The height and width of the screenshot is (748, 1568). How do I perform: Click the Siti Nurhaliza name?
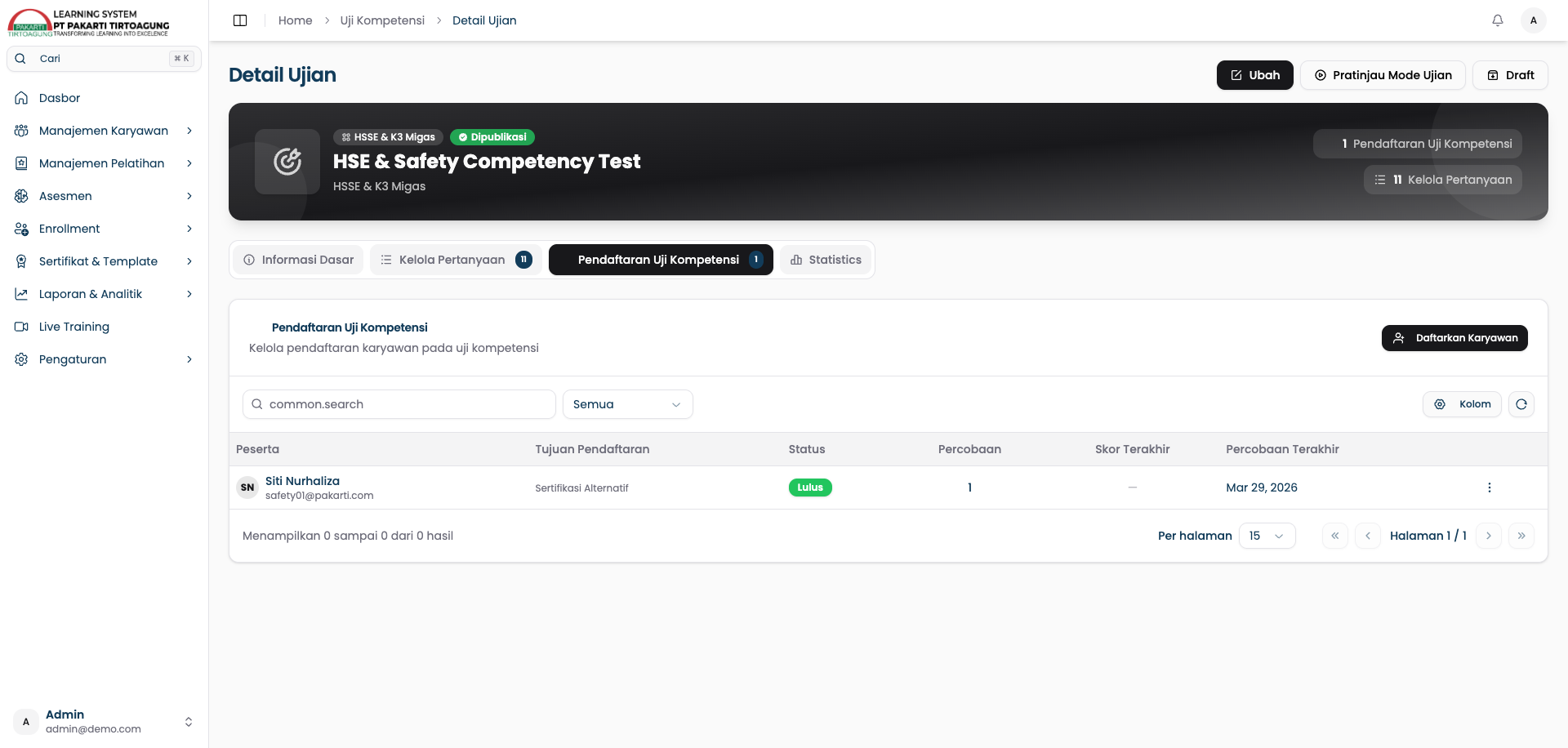[x=302, y=481]
